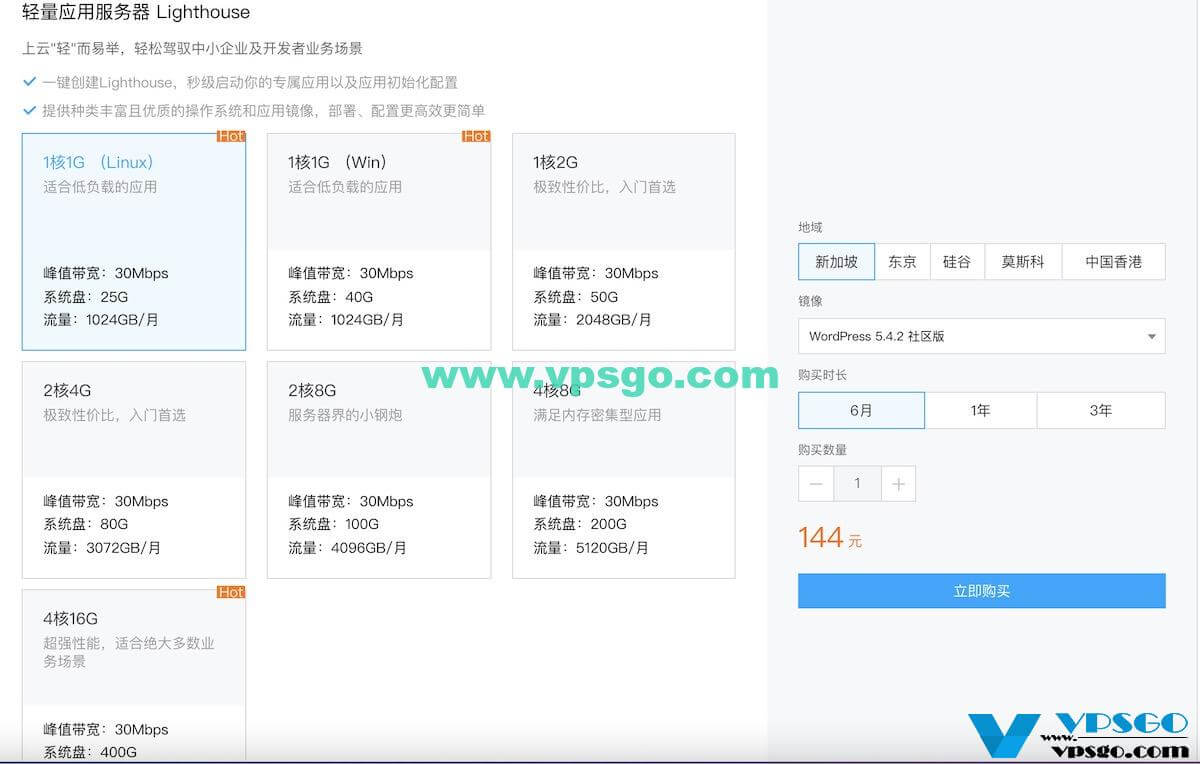Increase quantity with the plus button
1200x764 pixels.
point(898,484)
